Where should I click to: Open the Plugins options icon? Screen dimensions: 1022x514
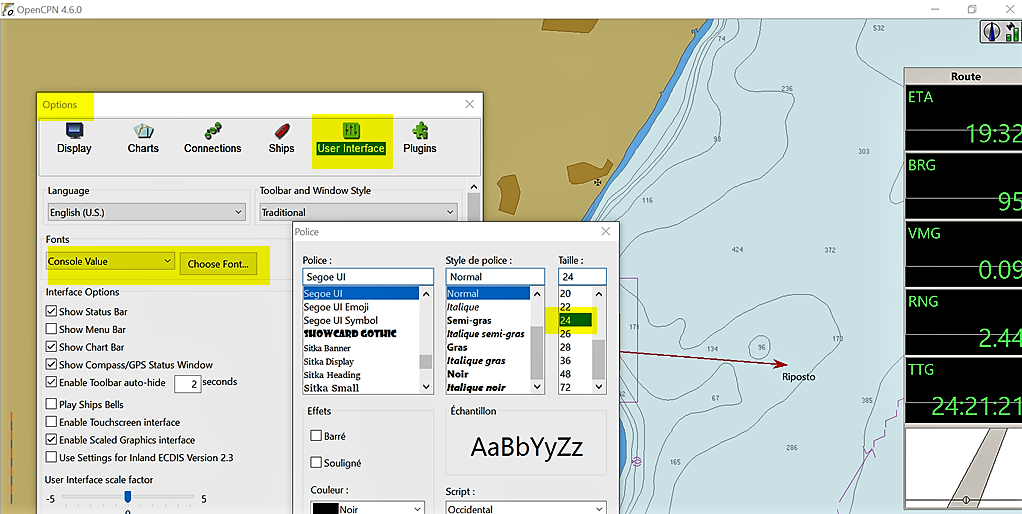[420, 139]
